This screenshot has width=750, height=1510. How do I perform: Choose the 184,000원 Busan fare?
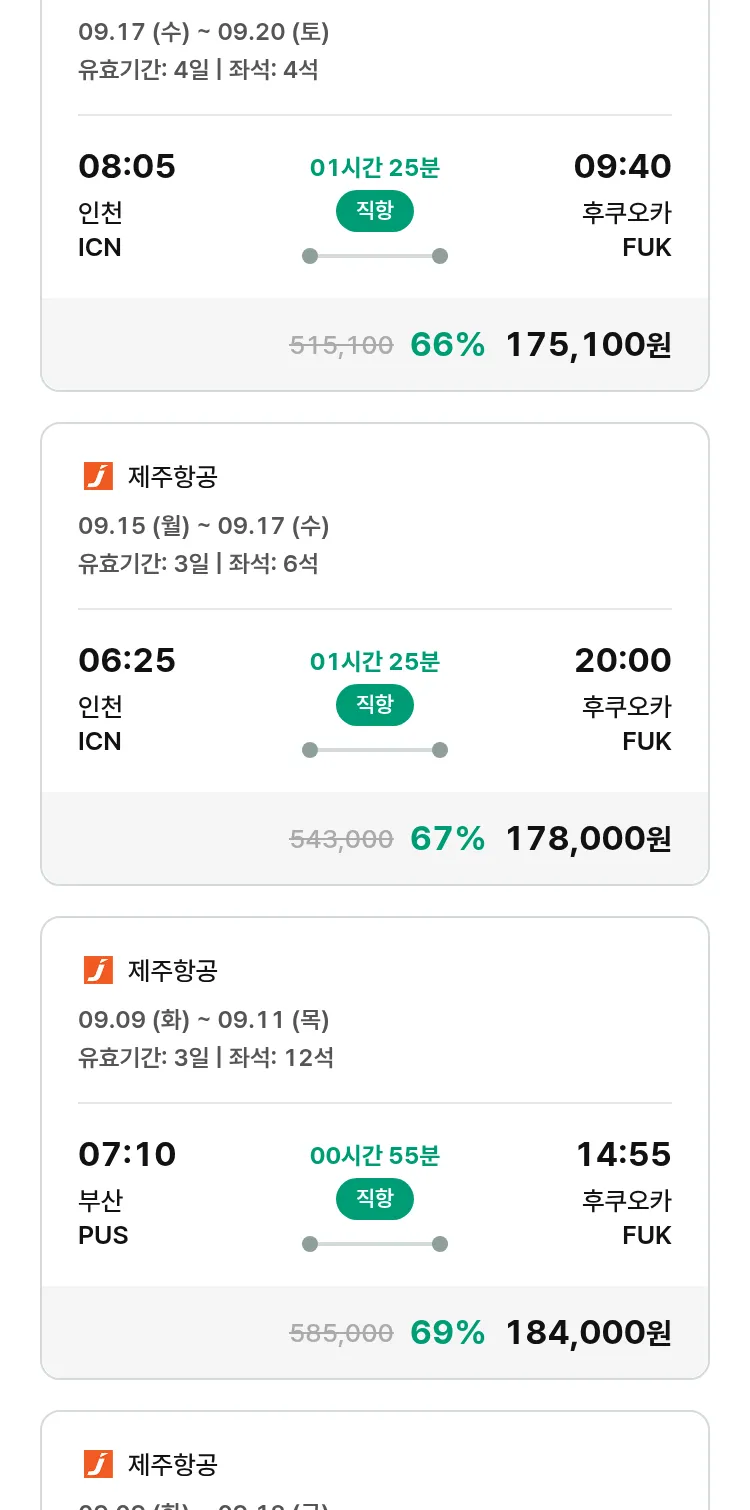click(x=588, y=1333)
